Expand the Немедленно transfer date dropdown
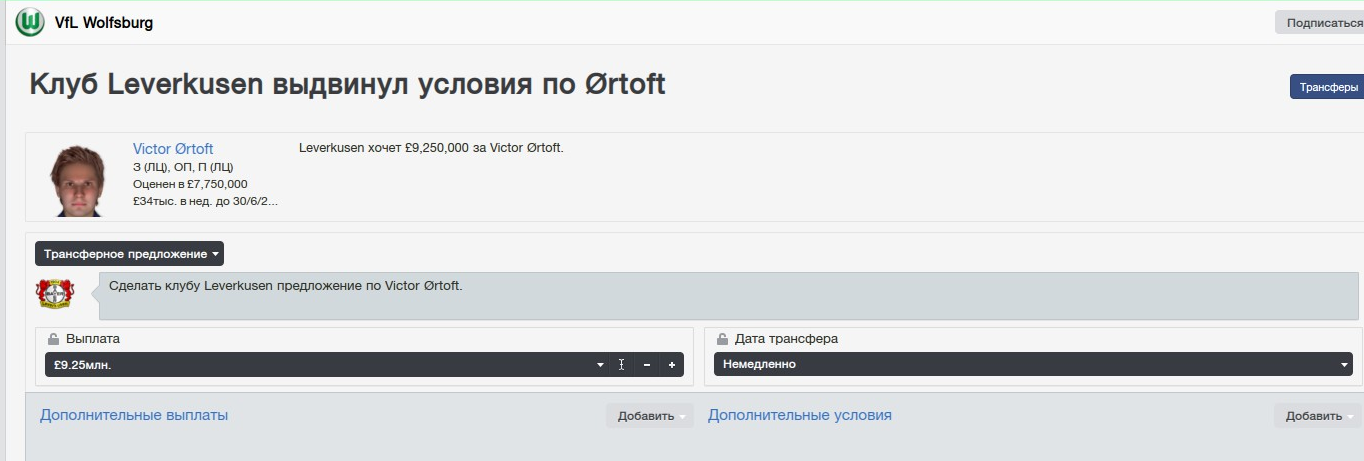 click(1036, 365)
